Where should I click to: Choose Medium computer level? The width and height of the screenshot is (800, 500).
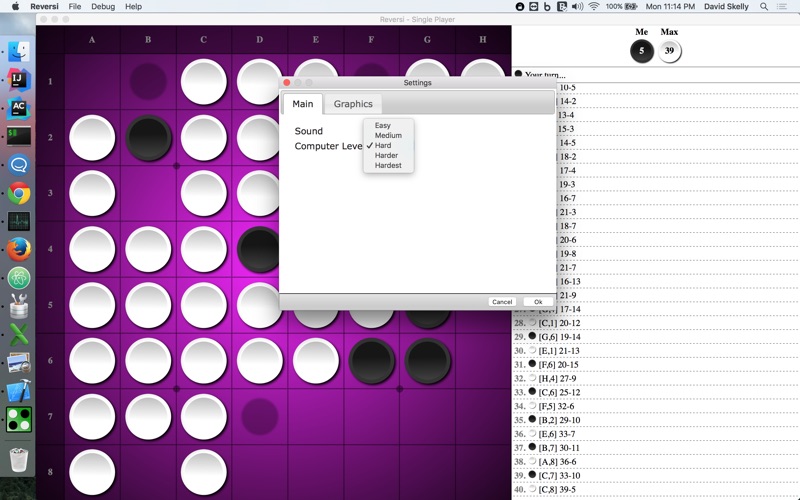(x=388, y=135)
